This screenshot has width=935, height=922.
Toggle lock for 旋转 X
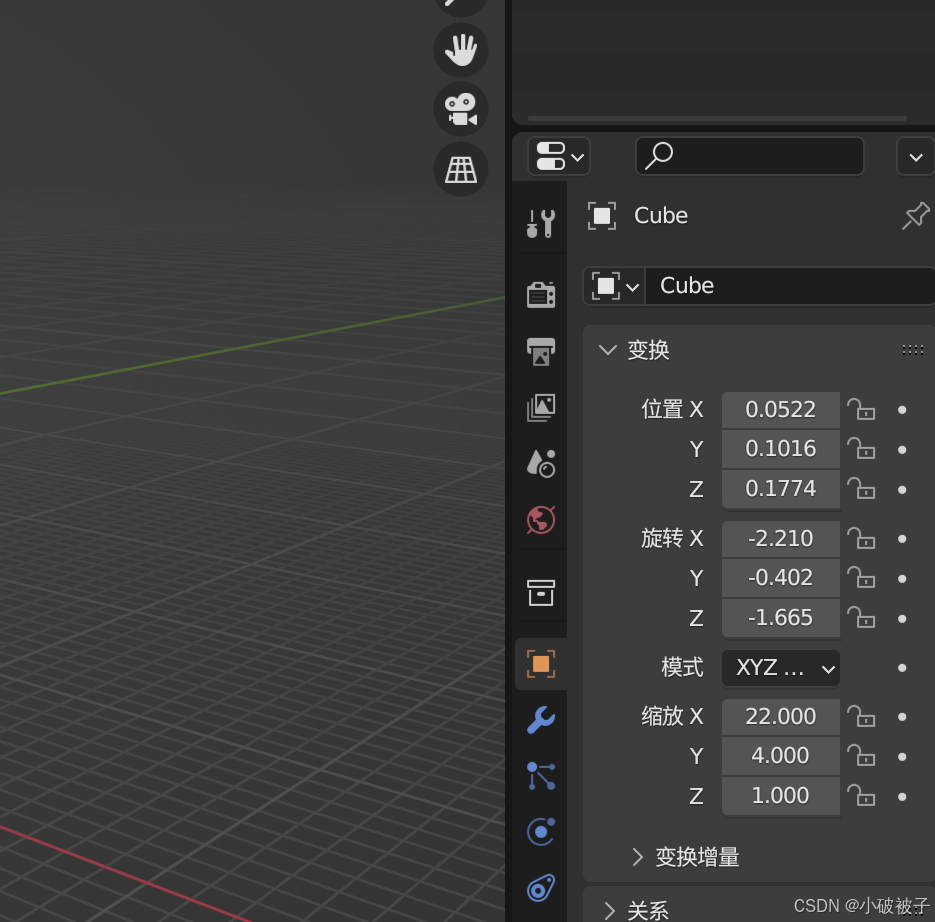coord(862,539)
